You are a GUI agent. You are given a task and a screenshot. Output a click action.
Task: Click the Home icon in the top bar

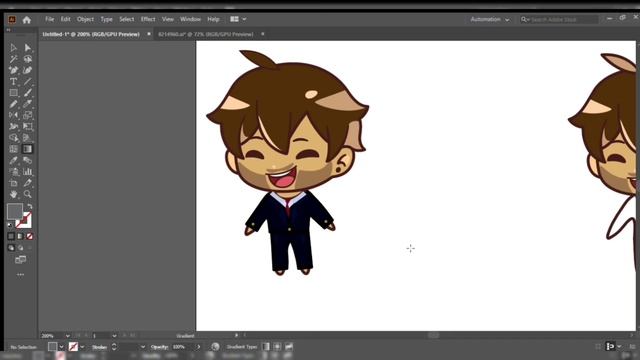[x=27, y=20]
